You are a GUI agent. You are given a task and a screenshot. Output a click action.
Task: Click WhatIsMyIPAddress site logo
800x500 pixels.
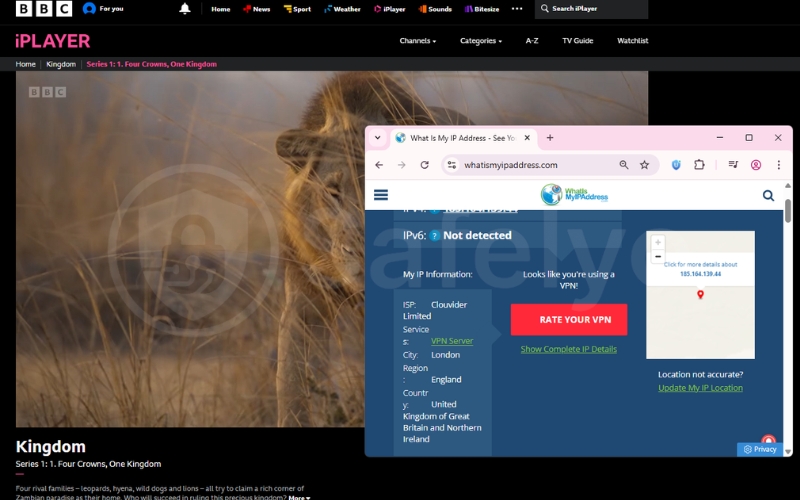pos(574,194)
